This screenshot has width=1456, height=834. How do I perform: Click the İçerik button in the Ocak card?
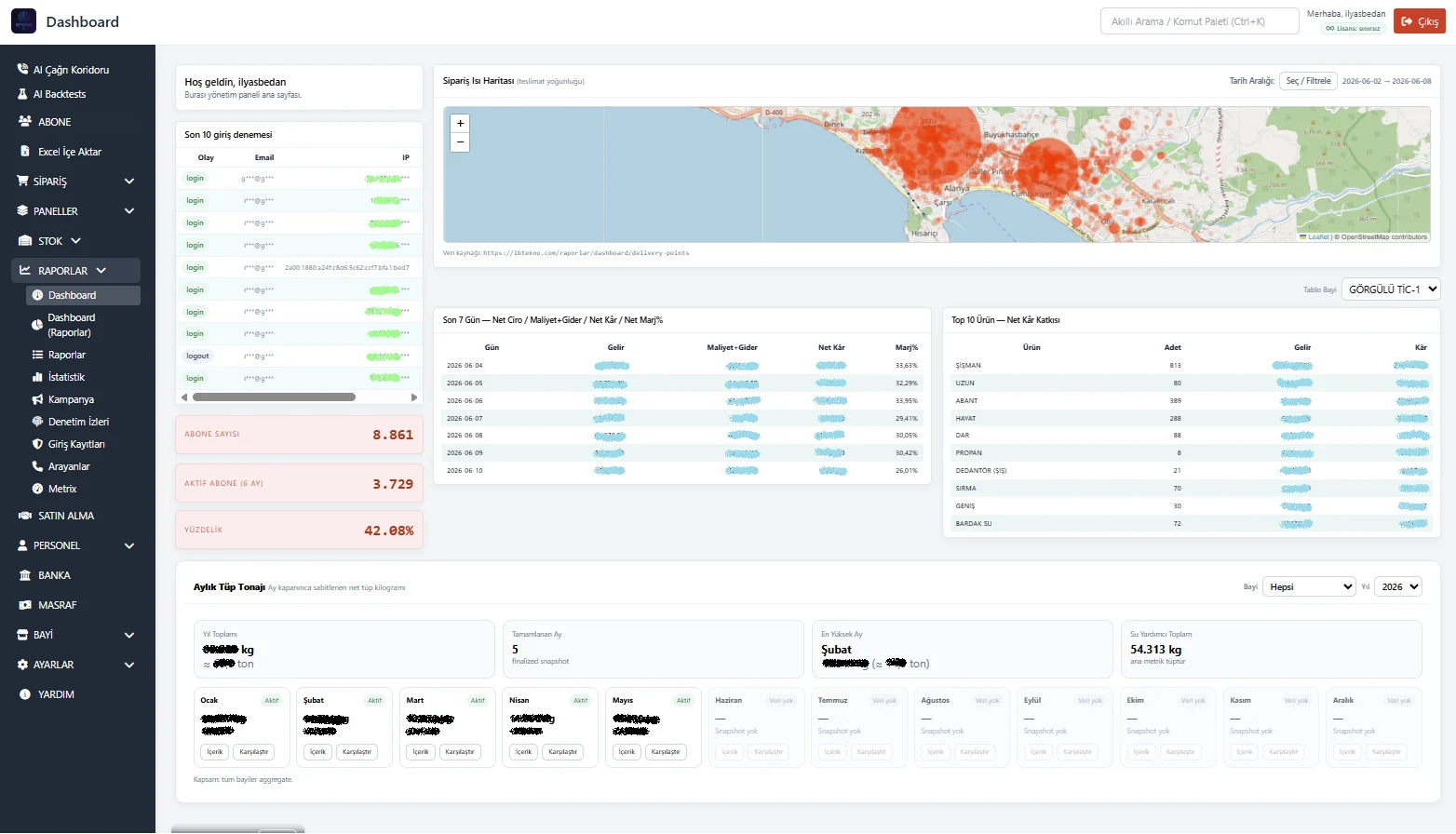tap(215, 751)
